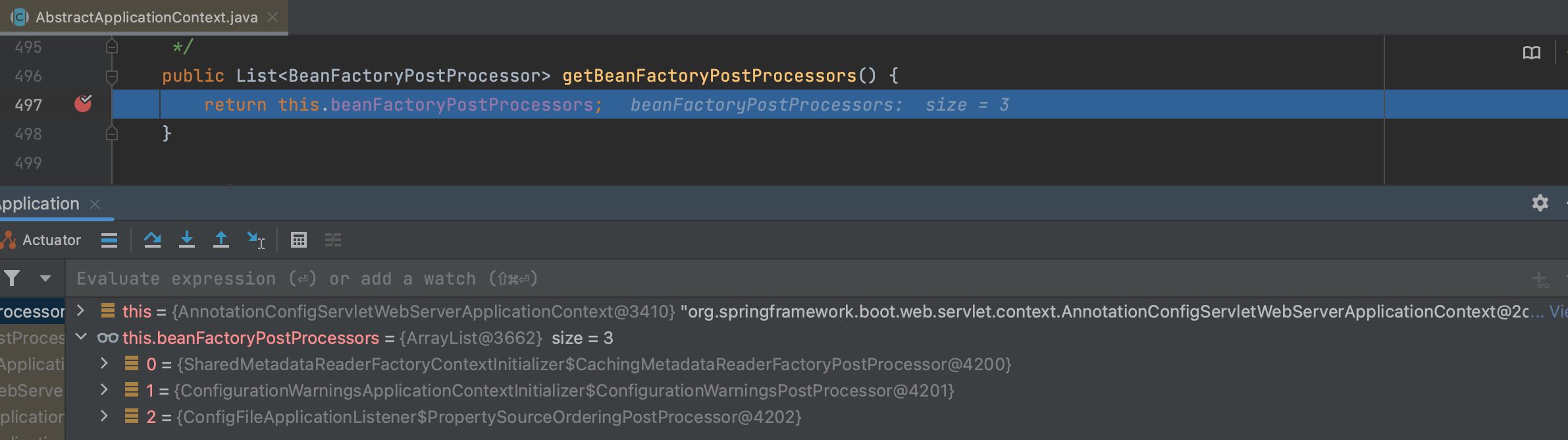Screen dimensions: 1568x440
Task: Select the AbstractApplicationContext.java editor tab
Action: click(x=146, y=17)
